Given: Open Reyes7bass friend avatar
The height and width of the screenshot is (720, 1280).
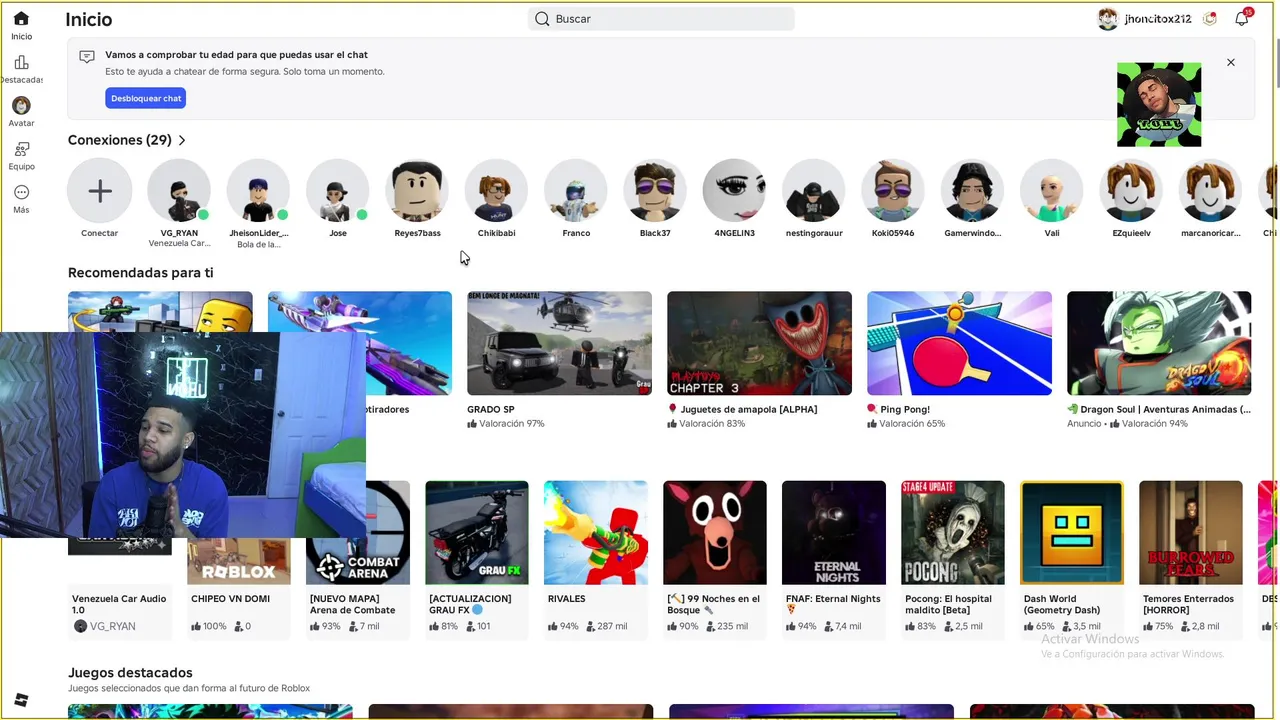Looking at the screenshot, I should [417, 190].
